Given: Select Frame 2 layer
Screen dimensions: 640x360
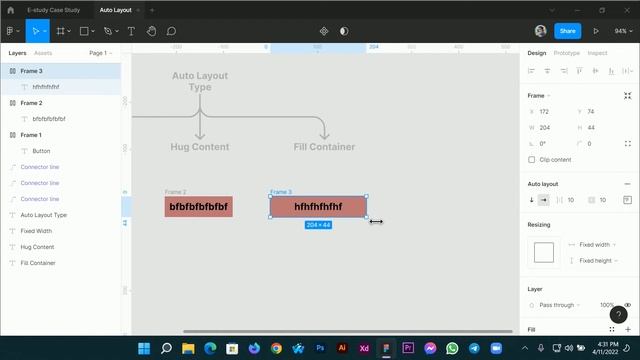Looking at the screenshot, I should [x=61, y=103].
